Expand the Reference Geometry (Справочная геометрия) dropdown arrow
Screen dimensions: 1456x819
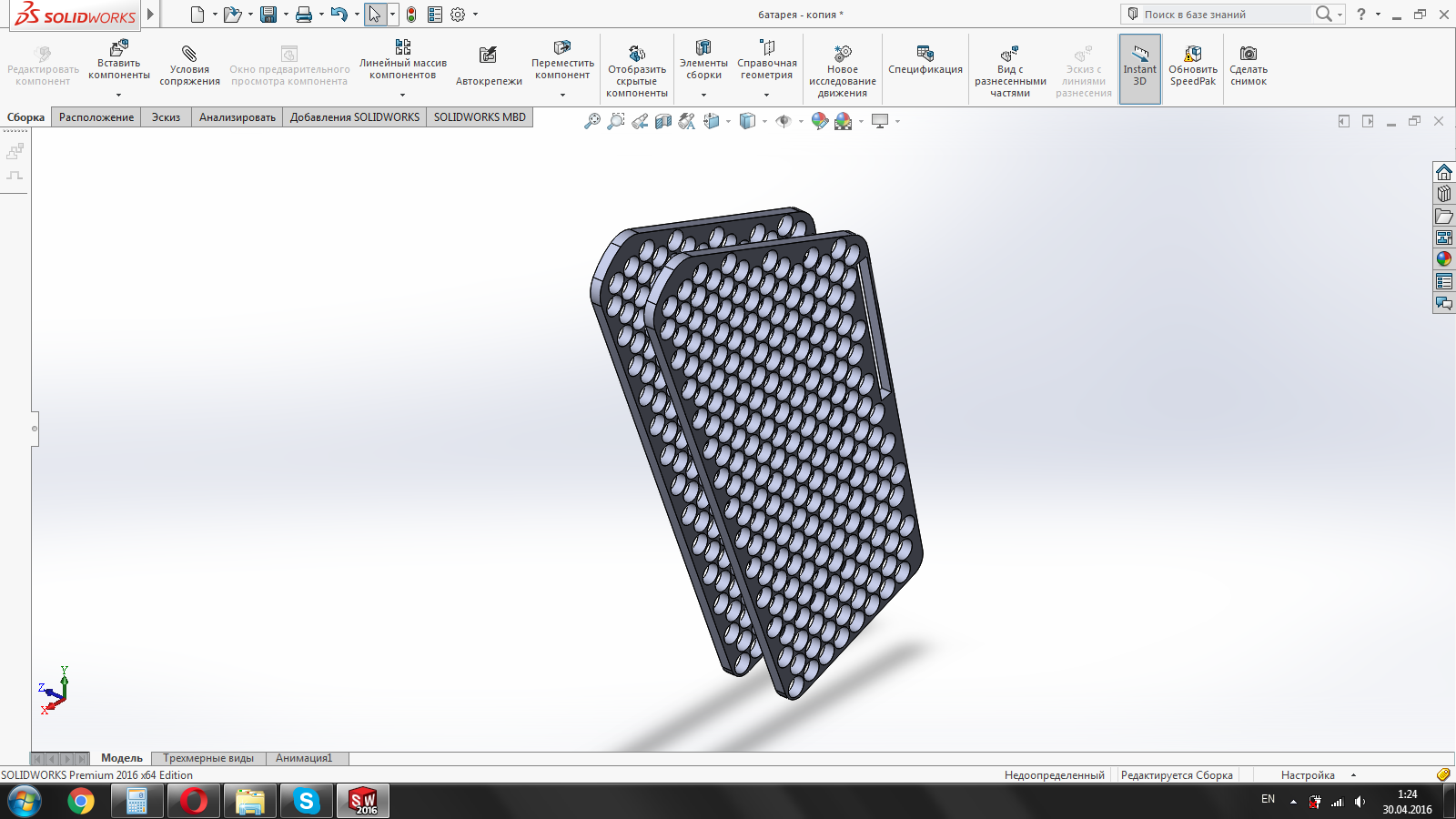[766, 95]
